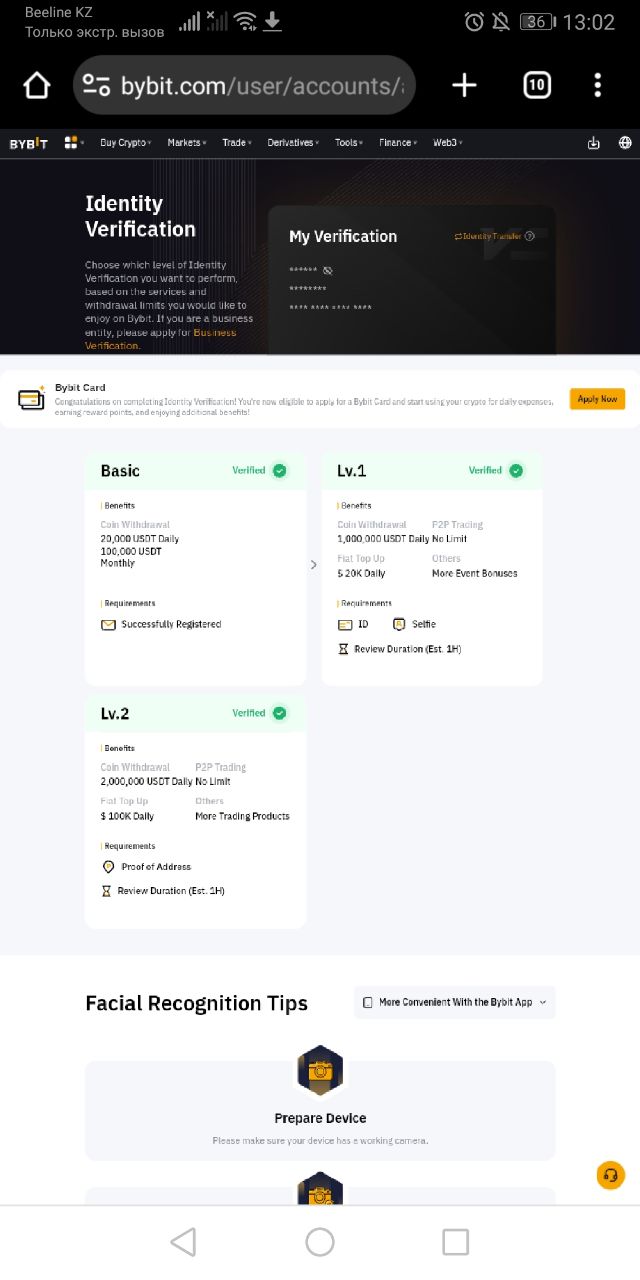Click the Bybit logo

28,143
